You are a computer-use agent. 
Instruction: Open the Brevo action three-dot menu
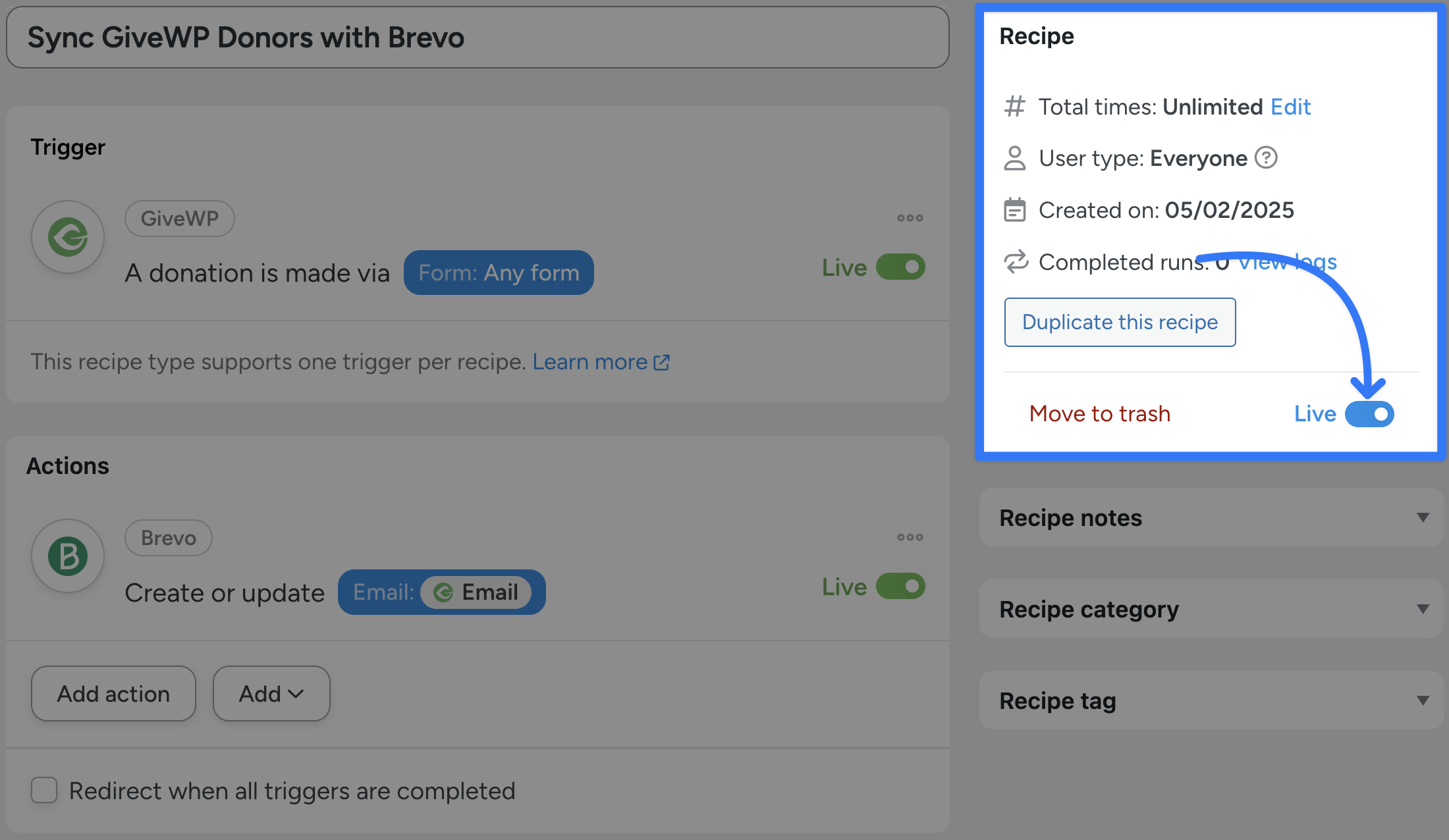pos(910,537)
